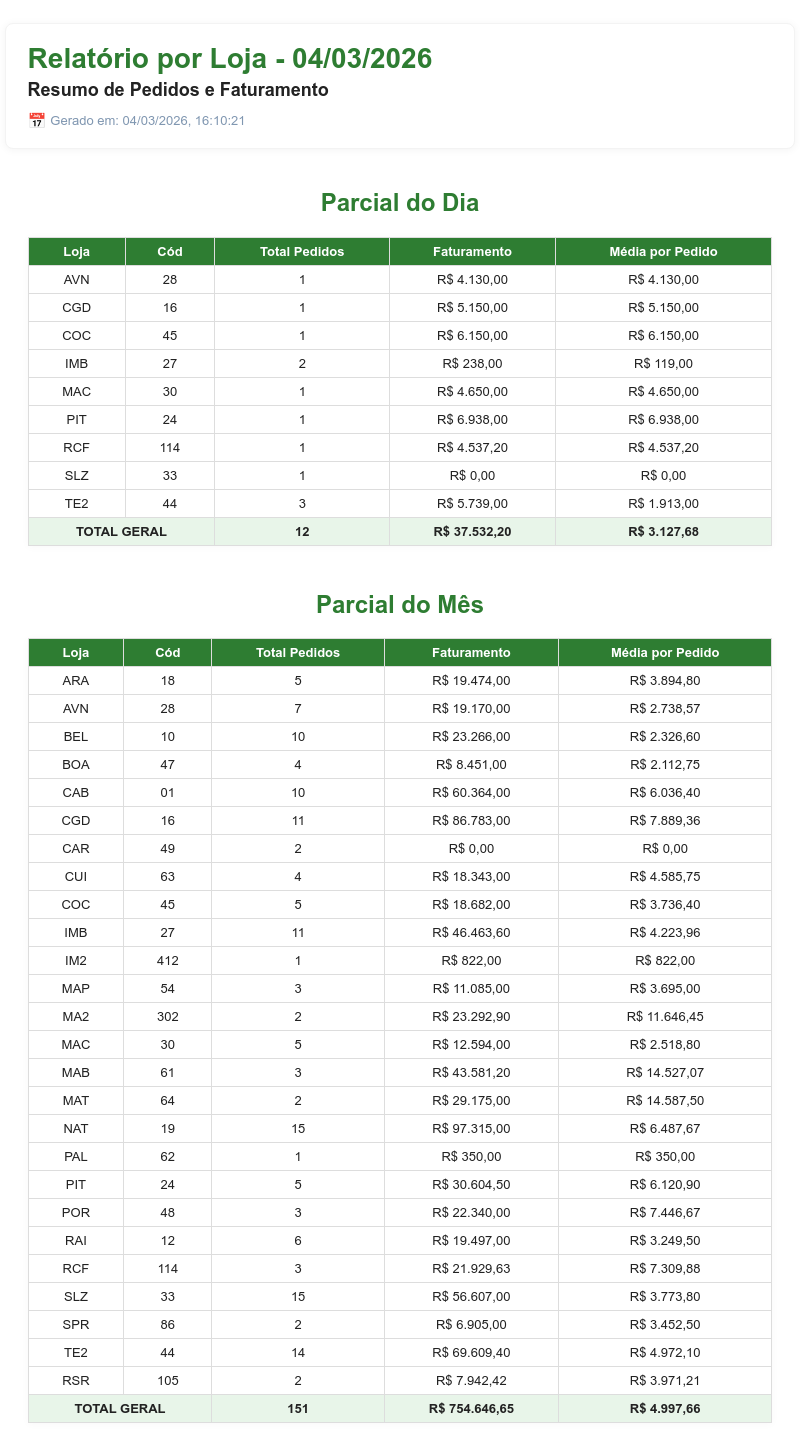Click the calendar icon beside Gerado em
Image resolution: width=800 pixels, height=1451 pixels.
point(37,121)
